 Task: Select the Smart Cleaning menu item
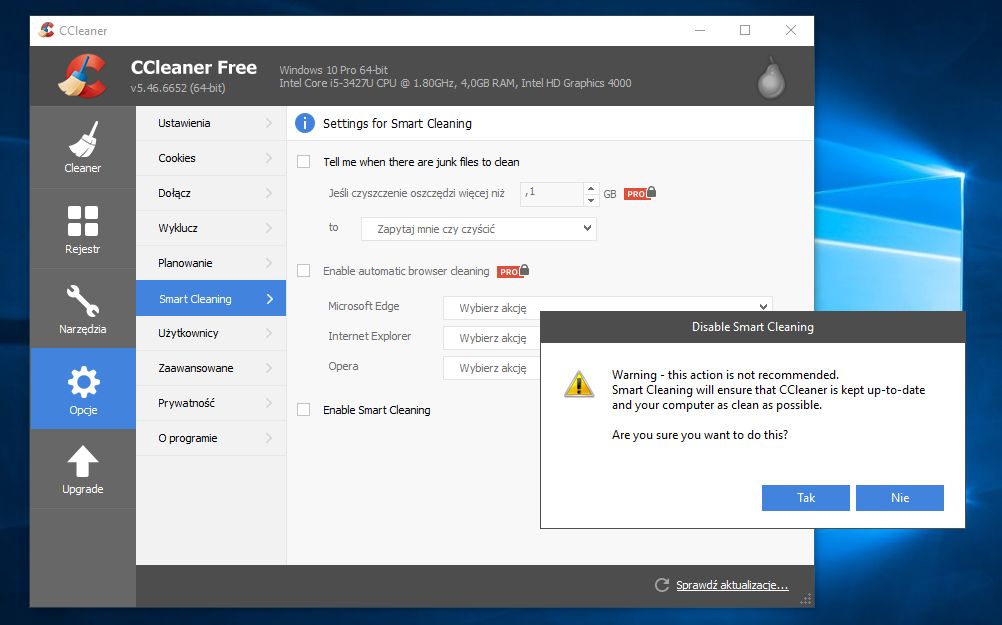[x=211, y=298]
